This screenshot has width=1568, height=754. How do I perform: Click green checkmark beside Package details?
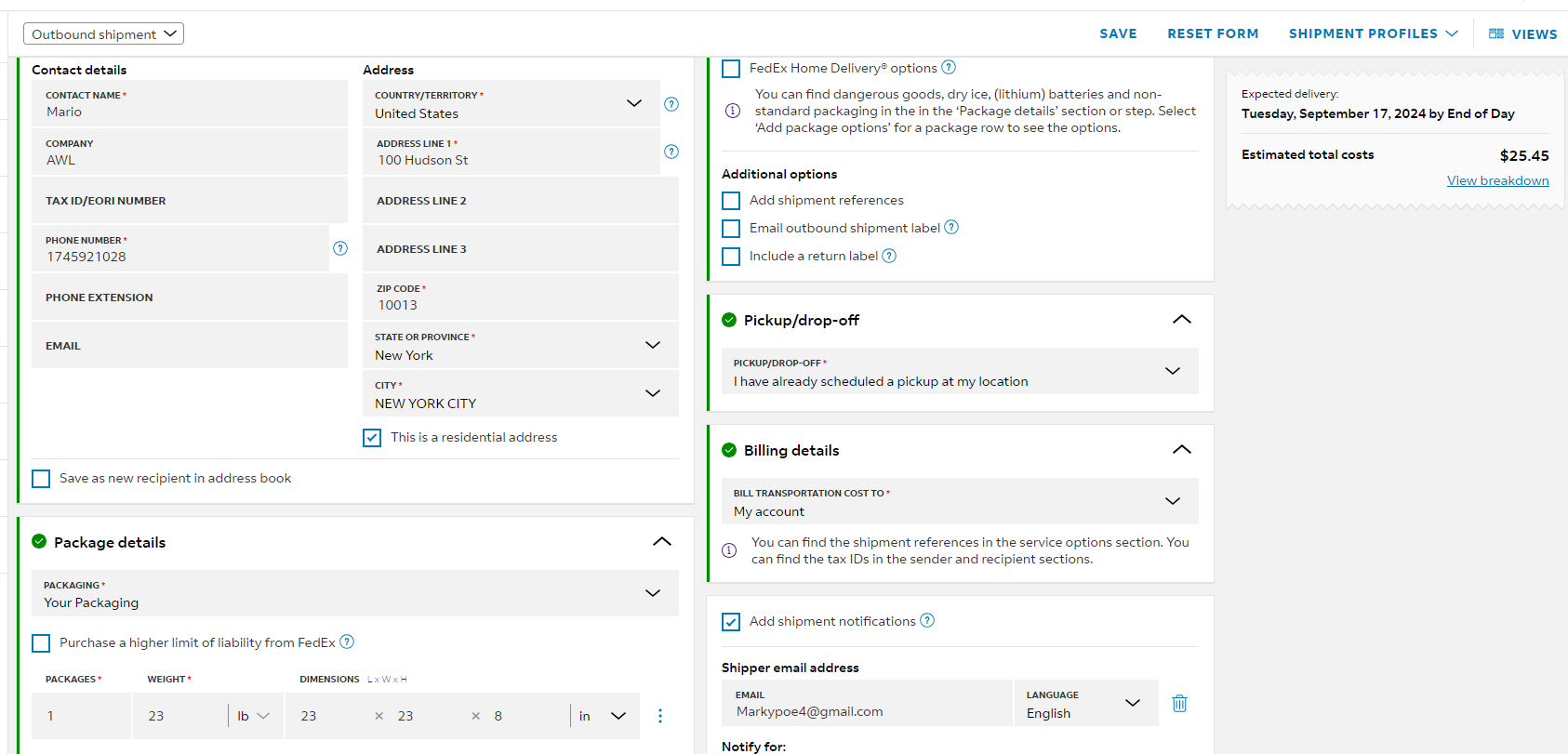(x=39, y=541)
